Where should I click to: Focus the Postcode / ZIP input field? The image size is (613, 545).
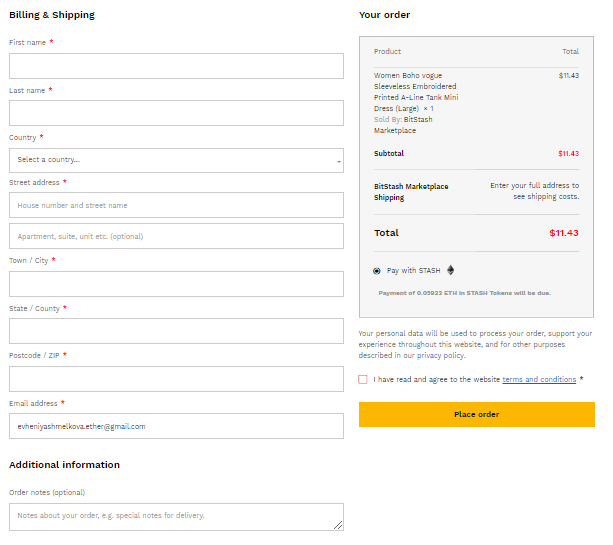176,378
